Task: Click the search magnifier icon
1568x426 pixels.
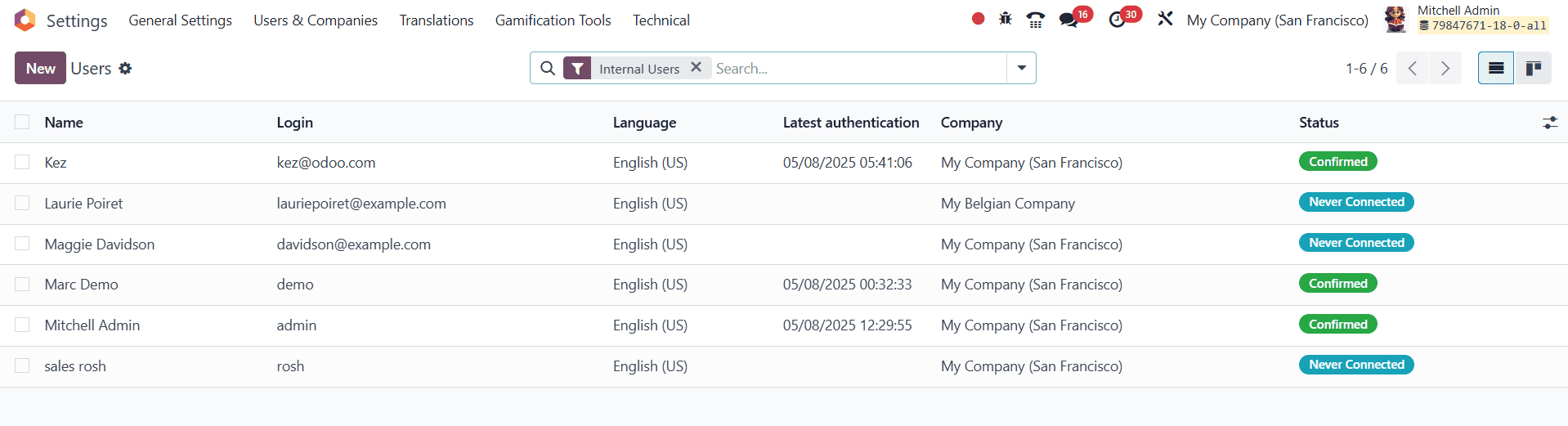Action: pos(548,69)
